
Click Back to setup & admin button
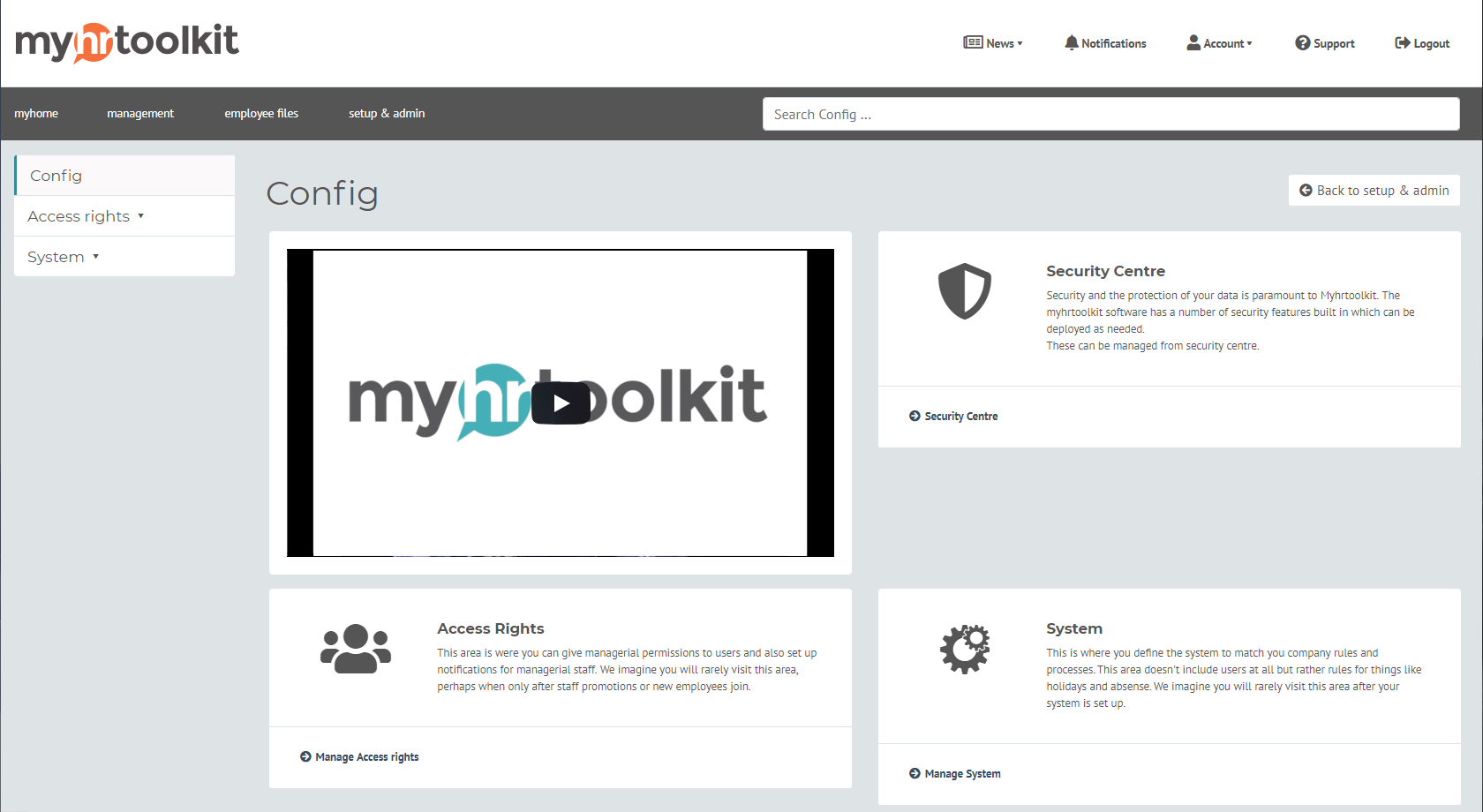pos(1374,191)
